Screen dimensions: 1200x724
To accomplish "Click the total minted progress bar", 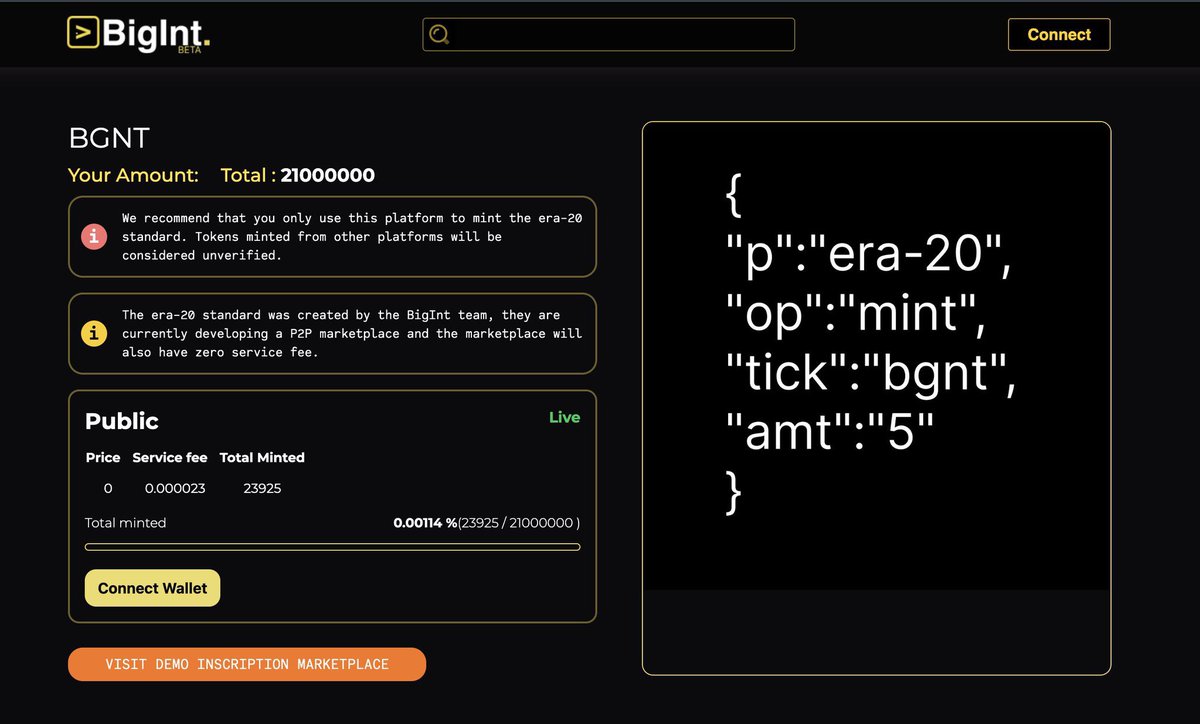I will [332, 547].
